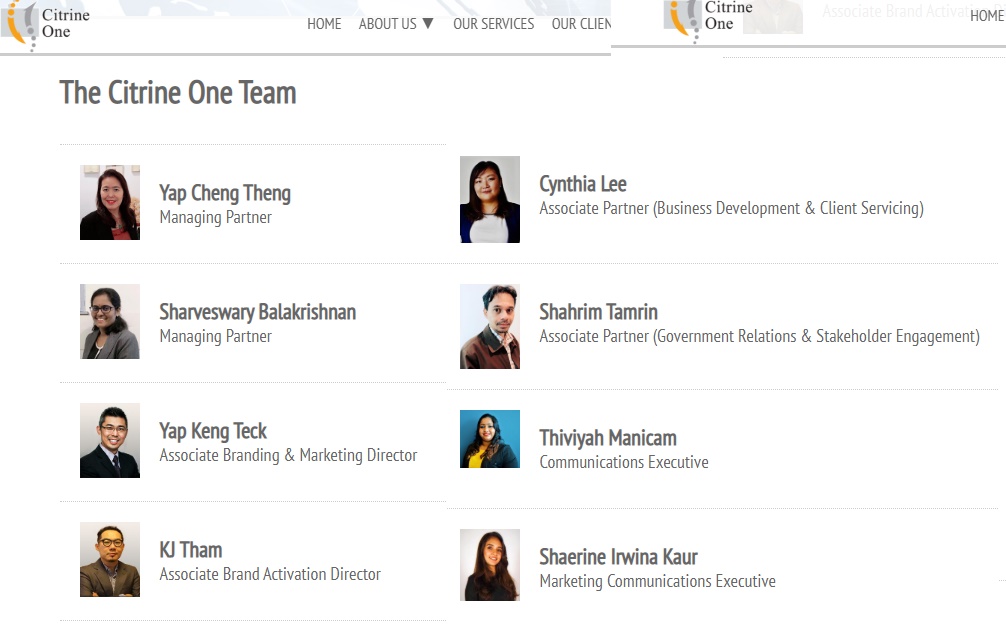
Task: Click the Citrine One logo at top right
Action: pyautogui.click(x=710, y=16)
